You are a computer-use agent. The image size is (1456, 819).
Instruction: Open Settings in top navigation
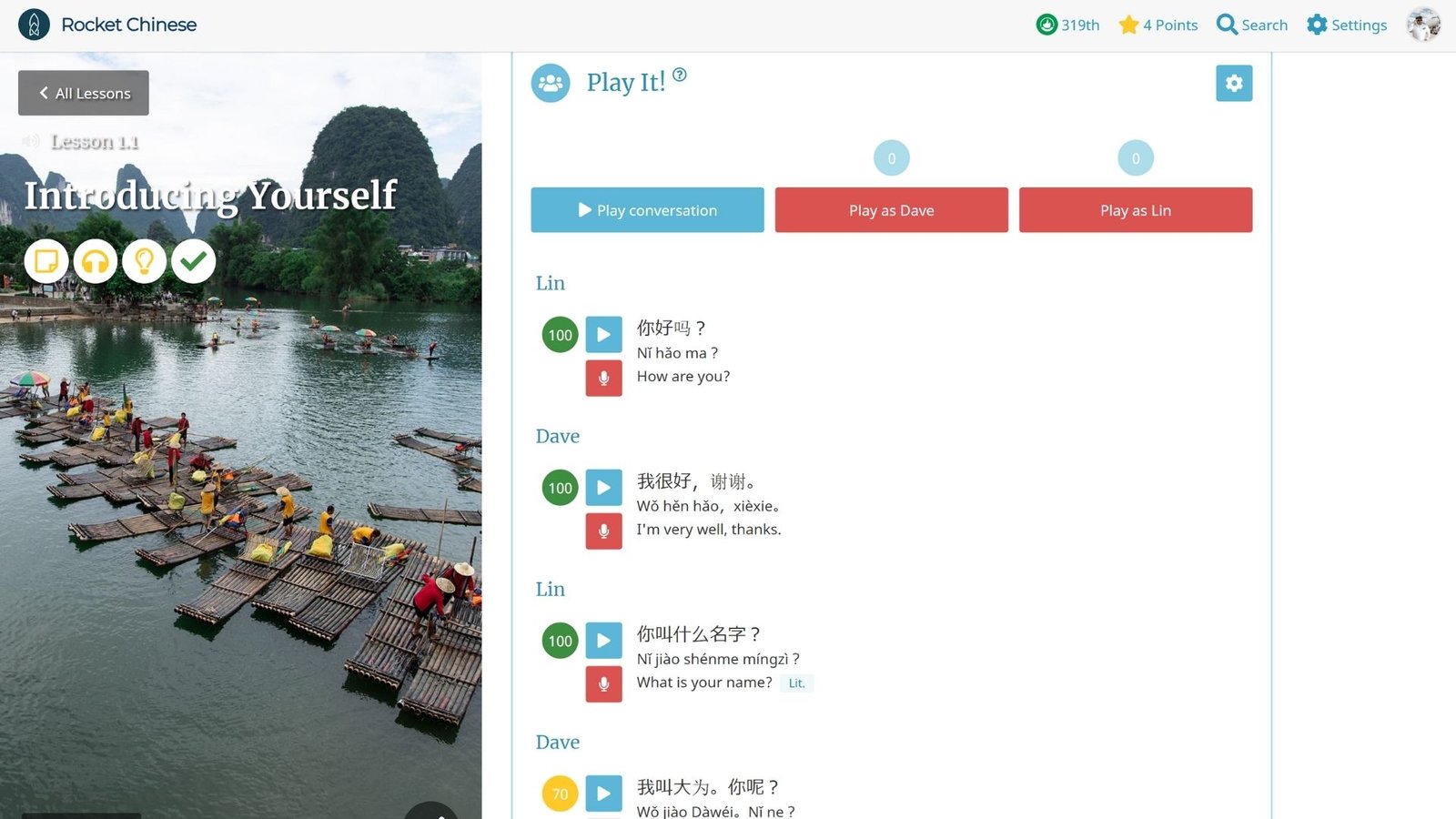click(x=1347, y=25)
